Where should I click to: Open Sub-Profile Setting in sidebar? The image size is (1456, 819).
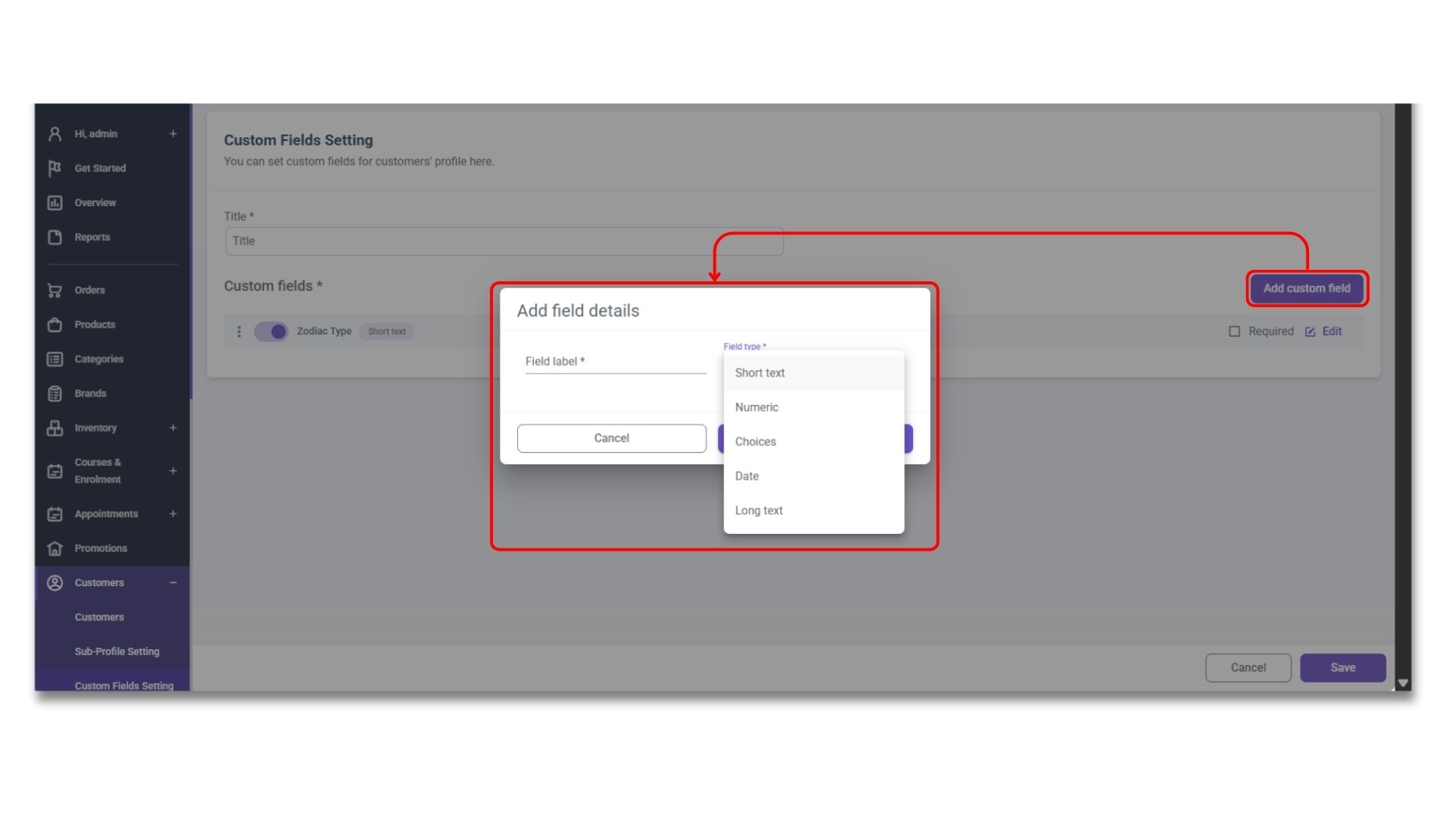(117, 651)
